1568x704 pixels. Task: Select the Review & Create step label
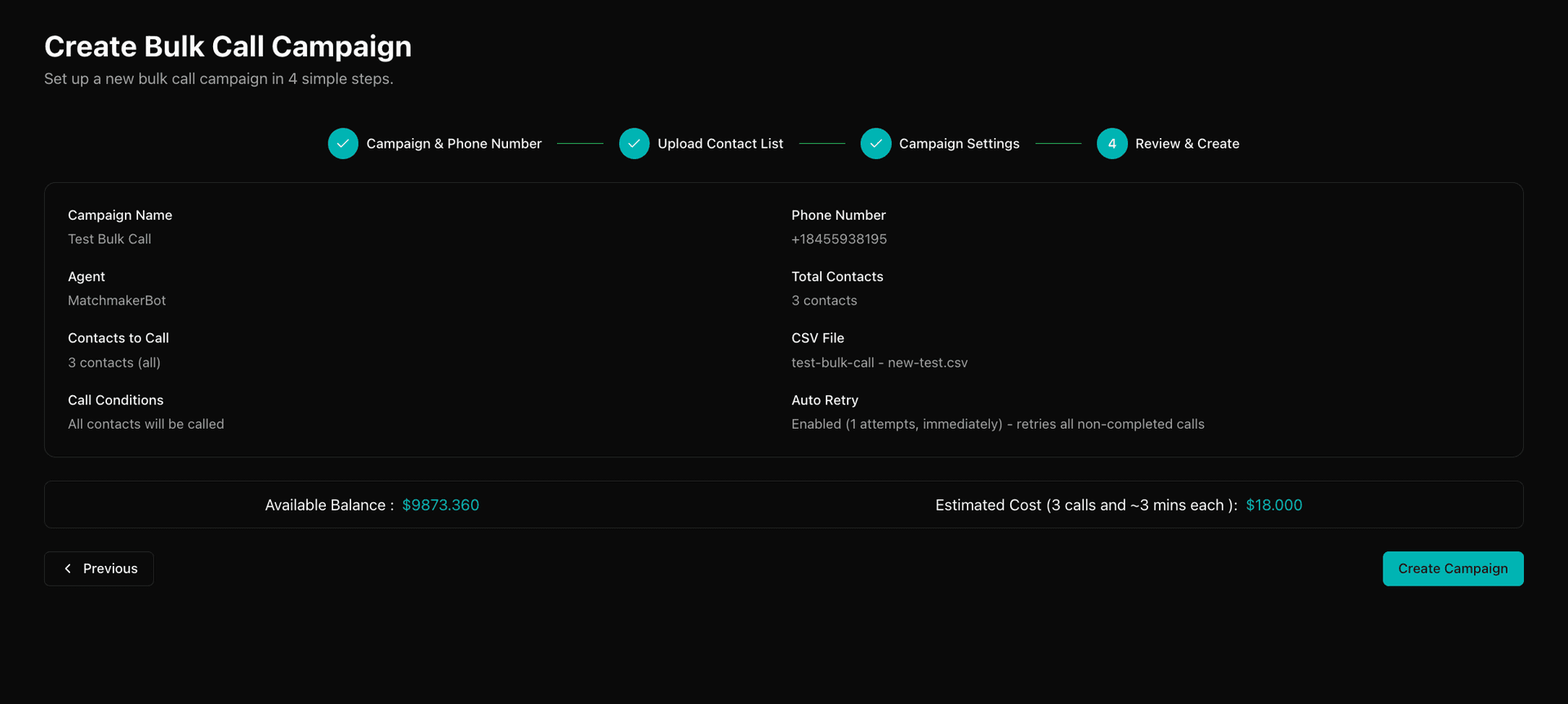(x=1187, y=144)
